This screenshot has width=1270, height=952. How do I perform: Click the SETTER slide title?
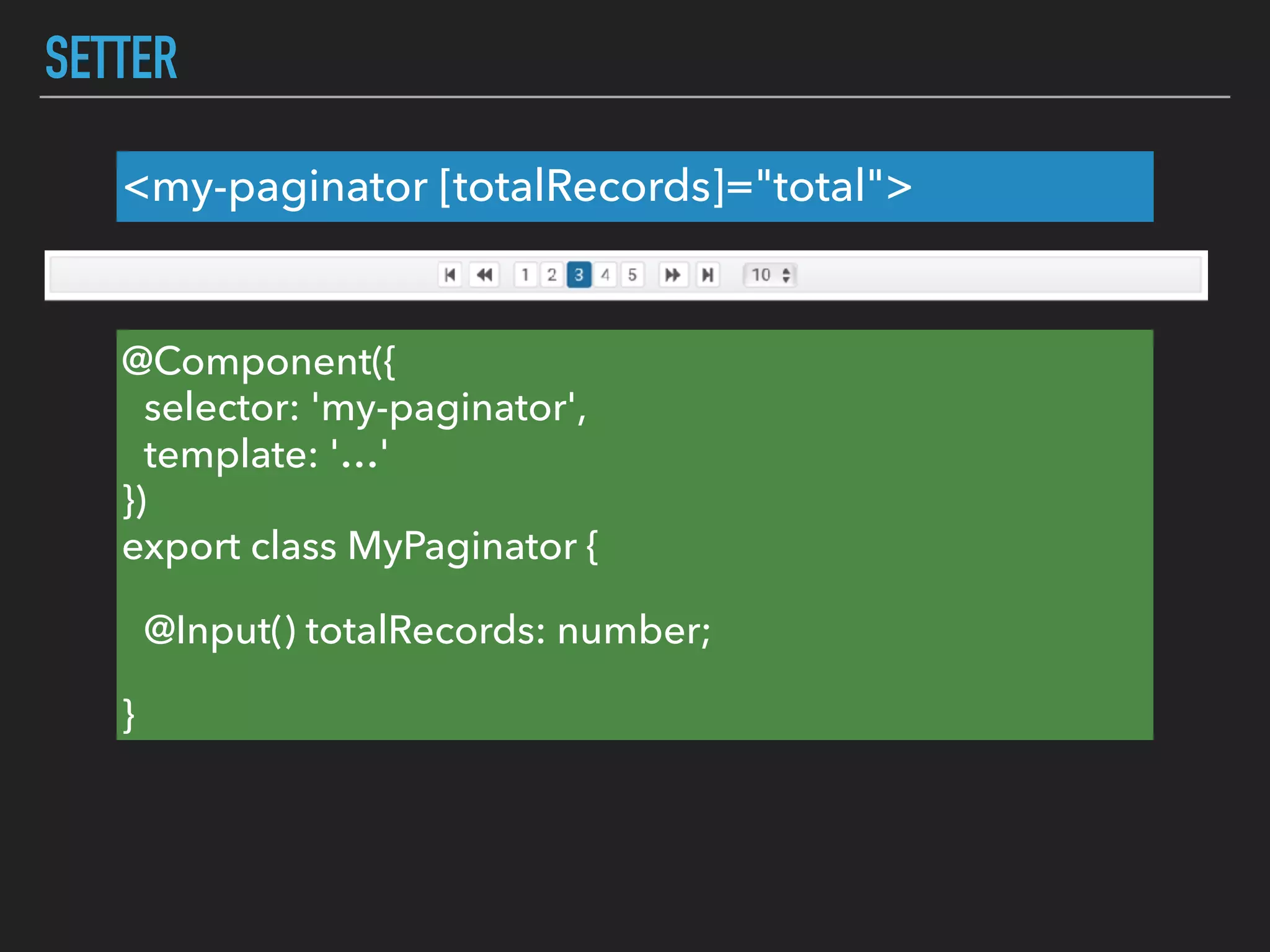(111, 58)
